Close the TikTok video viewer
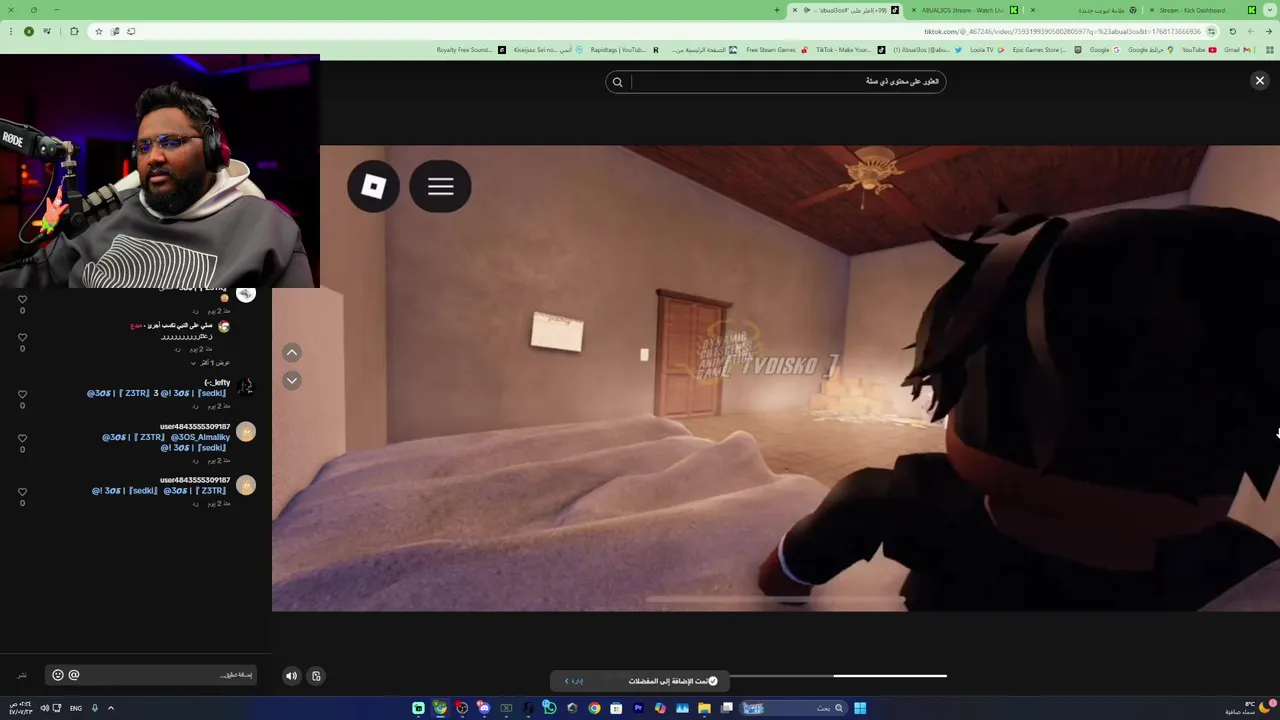Image resolution: width=1280 pixels, height=720 pixels. pyautogui.click(x=1259, y=81)
